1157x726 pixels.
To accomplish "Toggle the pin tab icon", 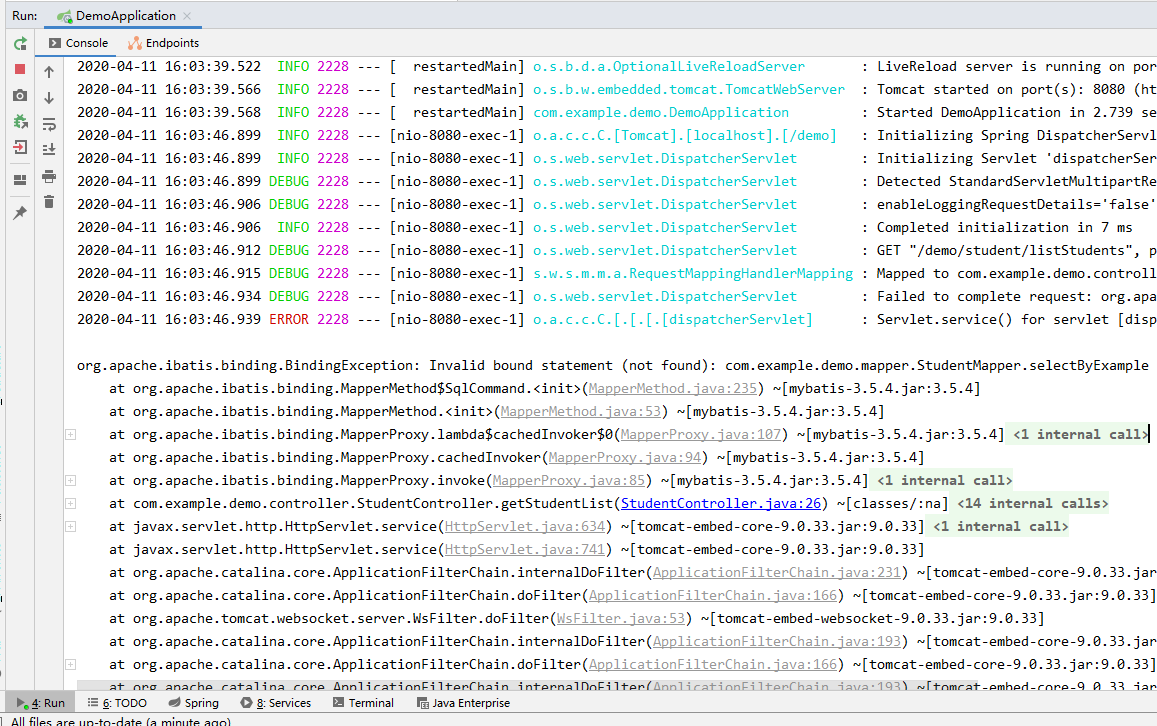I will (x=20, y=213).
